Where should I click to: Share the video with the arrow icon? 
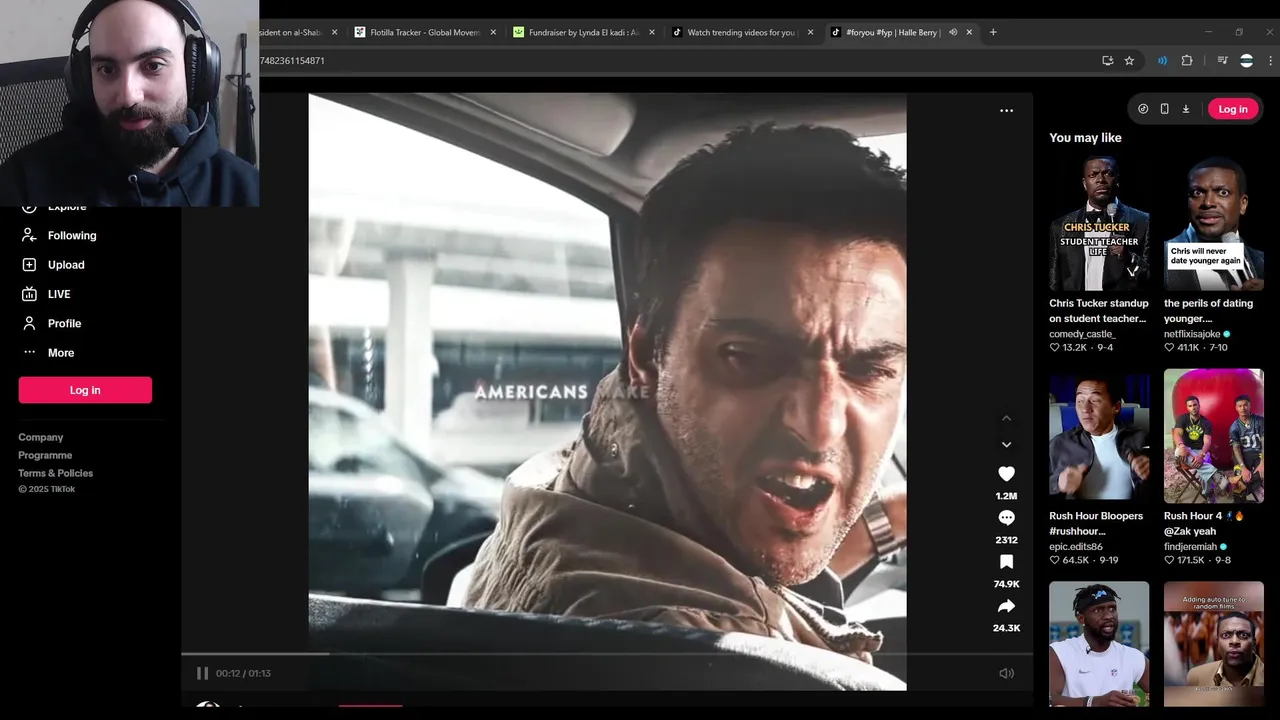(1006, 606)
